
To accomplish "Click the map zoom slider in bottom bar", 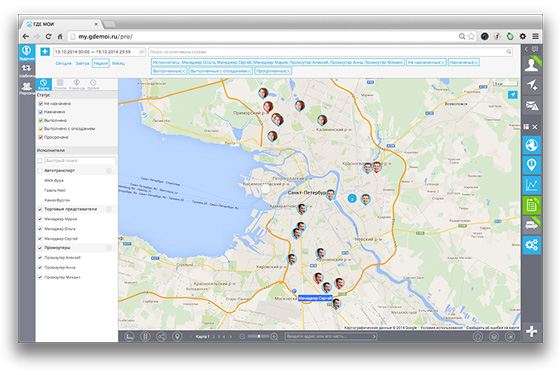I will [x=259, y=336].
